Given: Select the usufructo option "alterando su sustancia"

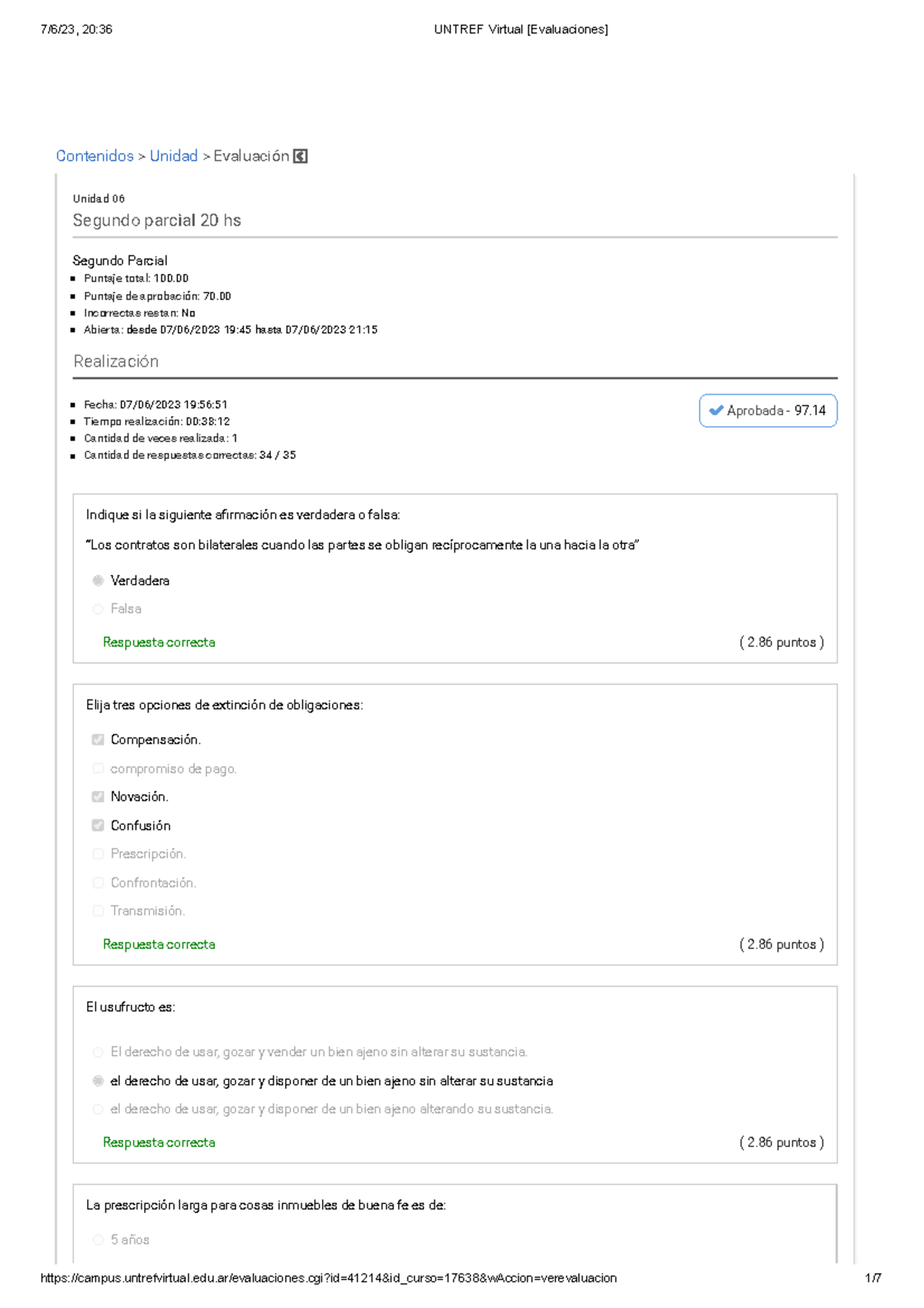Looking at the screenshot, I should pyautogui.click(x=97, y=1109).
